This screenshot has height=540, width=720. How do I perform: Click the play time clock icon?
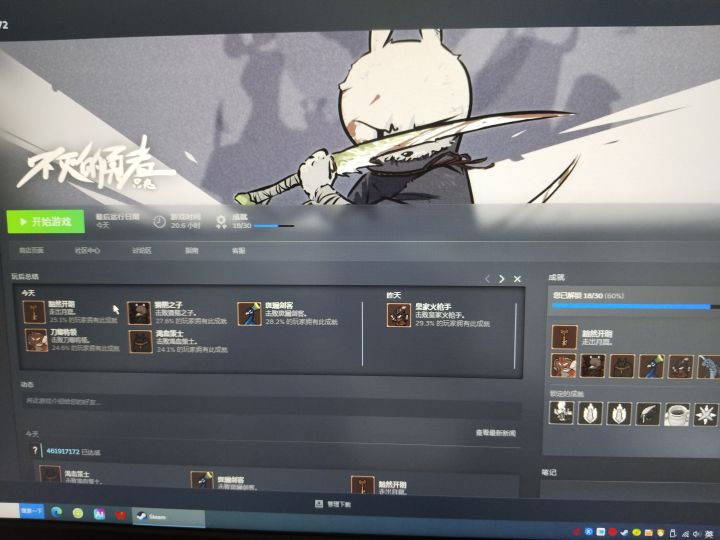[159, 222]
